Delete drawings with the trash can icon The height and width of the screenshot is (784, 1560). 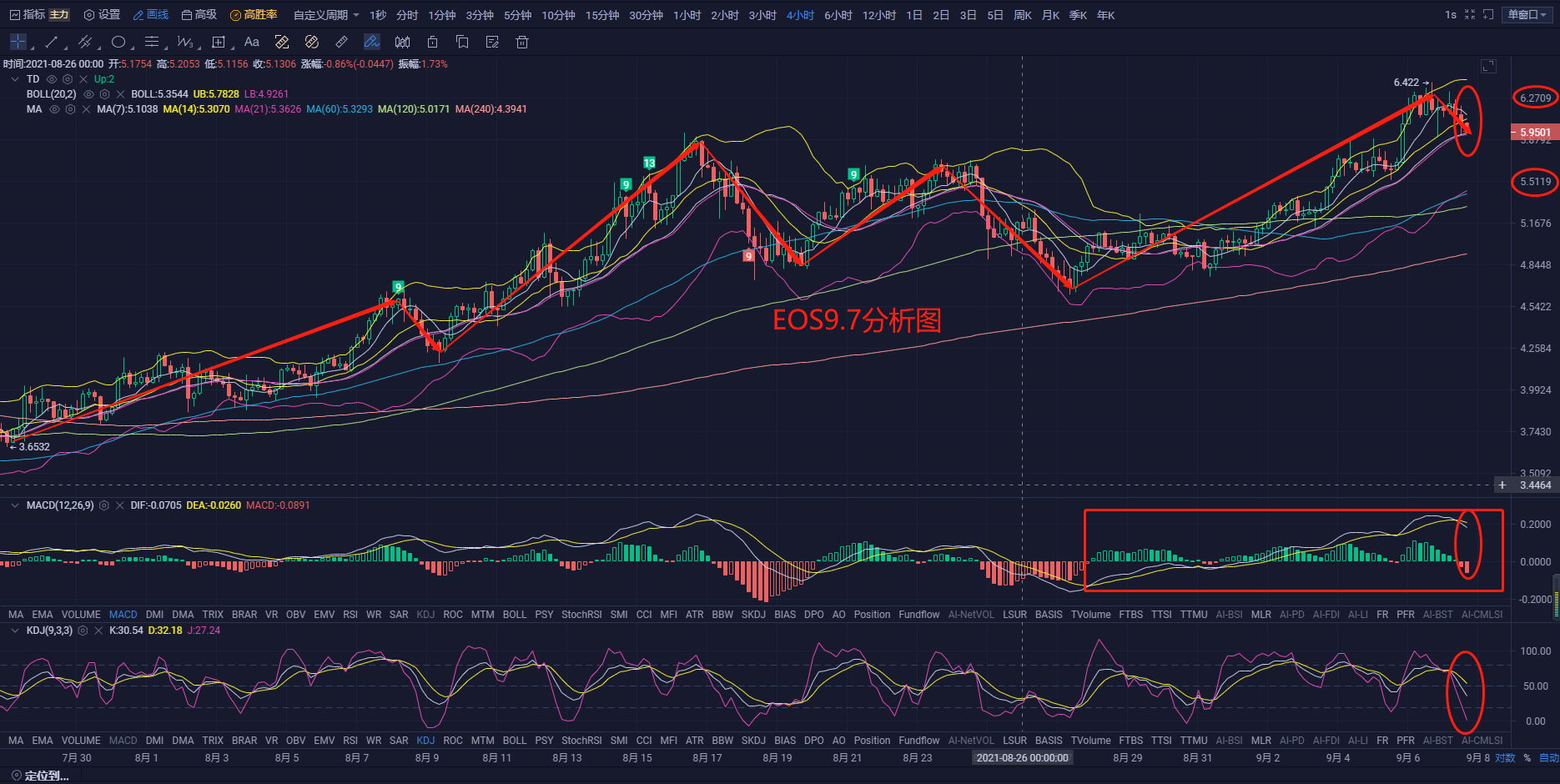[x=522, y=42]
